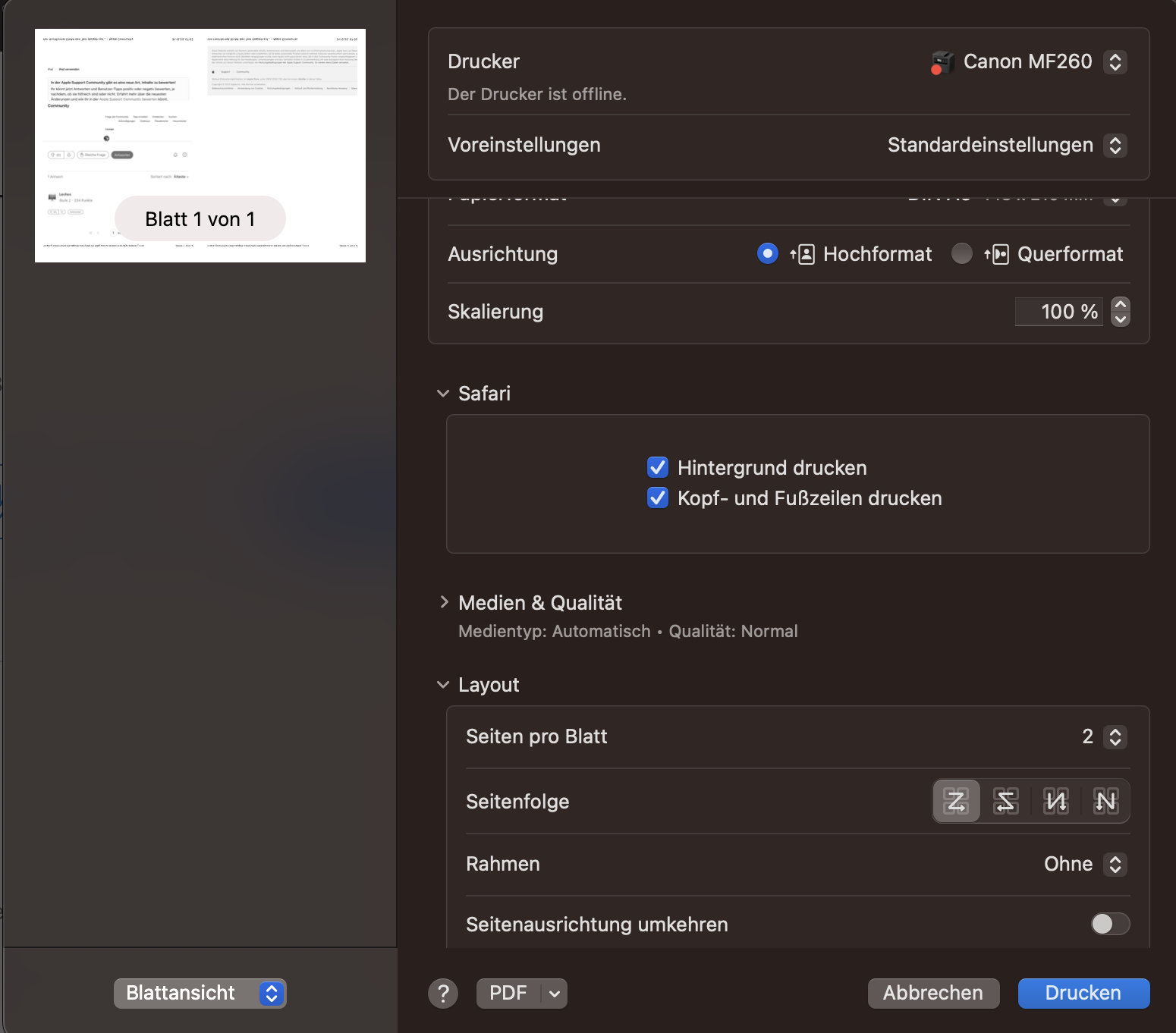Click the print preview thumbnail
Screen dimensions: 1176x1033
pos(200,146)
